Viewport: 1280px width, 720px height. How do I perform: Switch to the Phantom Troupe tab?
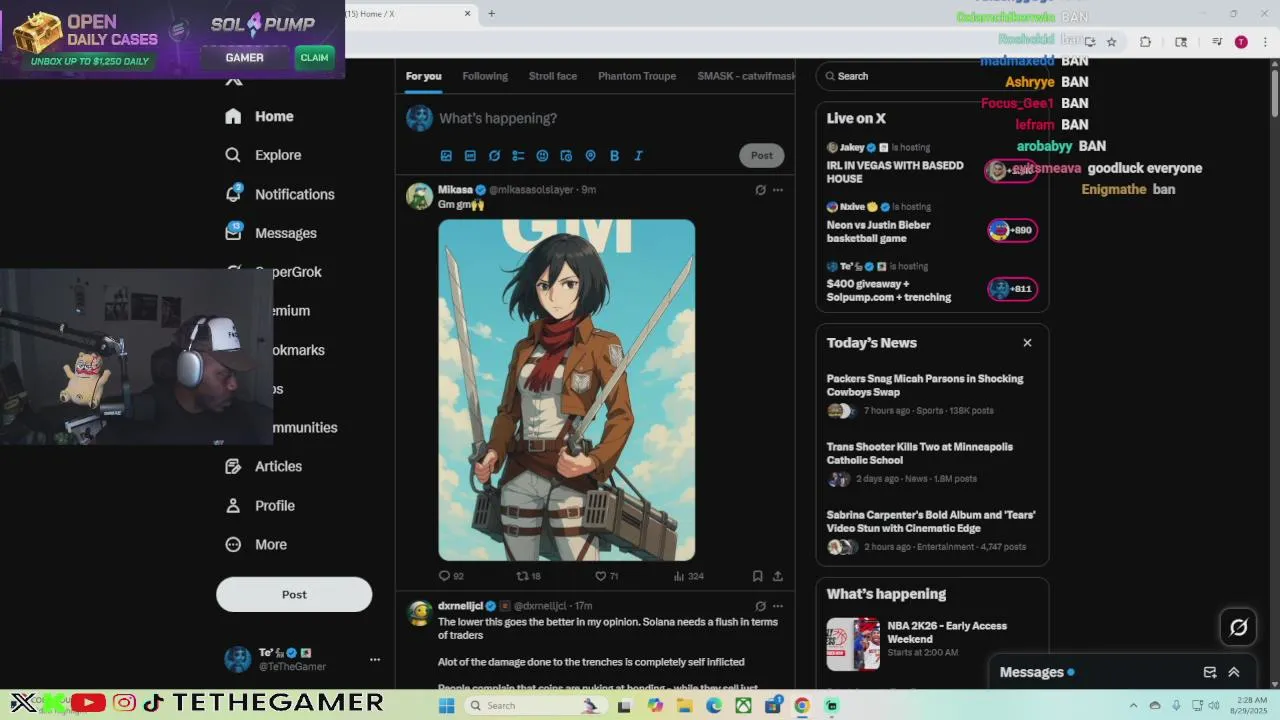(x=637, y=76)
